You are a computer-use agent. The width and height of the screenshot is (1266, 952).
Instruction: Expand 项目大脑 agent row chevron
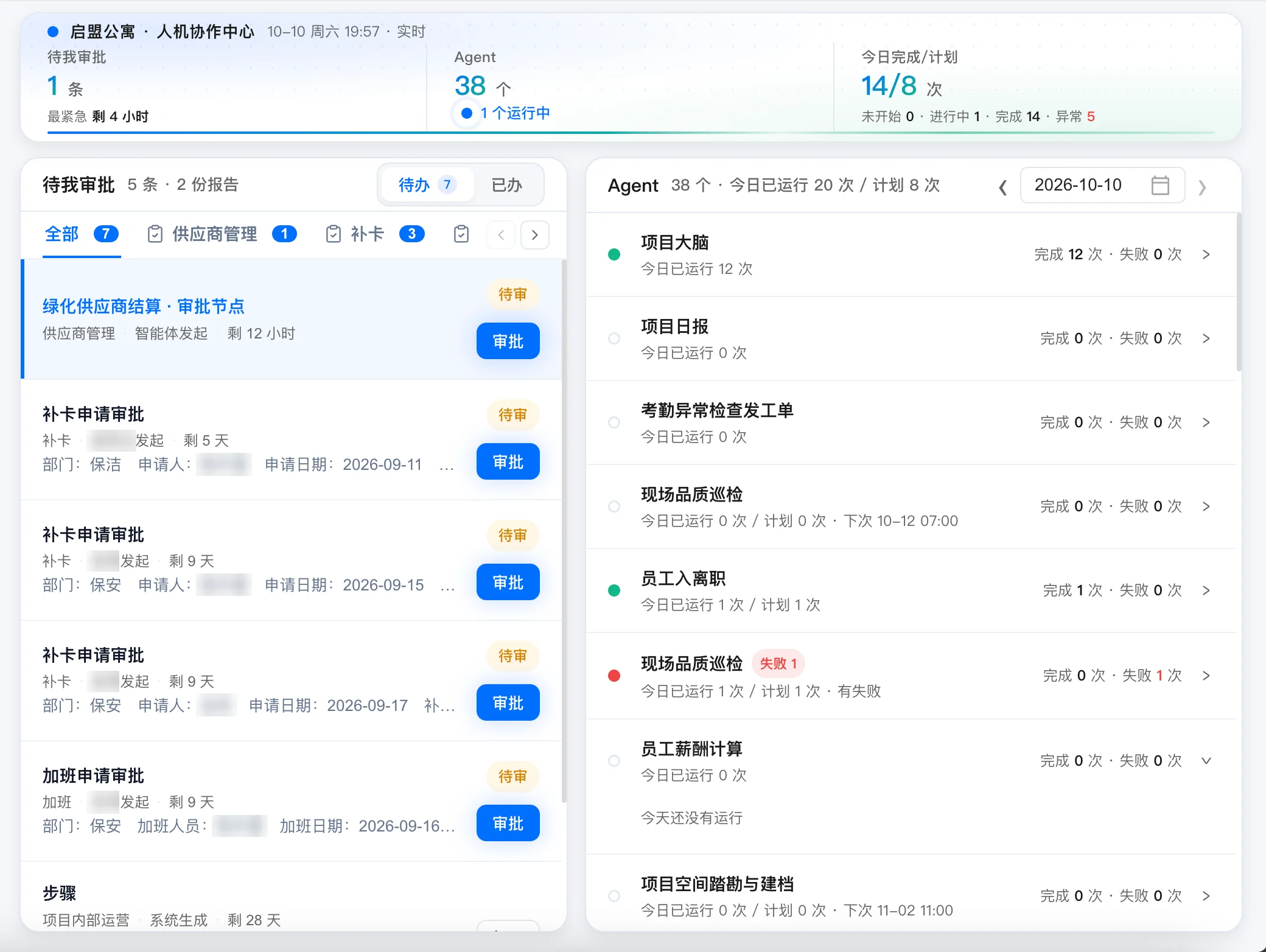(1206, 254)
